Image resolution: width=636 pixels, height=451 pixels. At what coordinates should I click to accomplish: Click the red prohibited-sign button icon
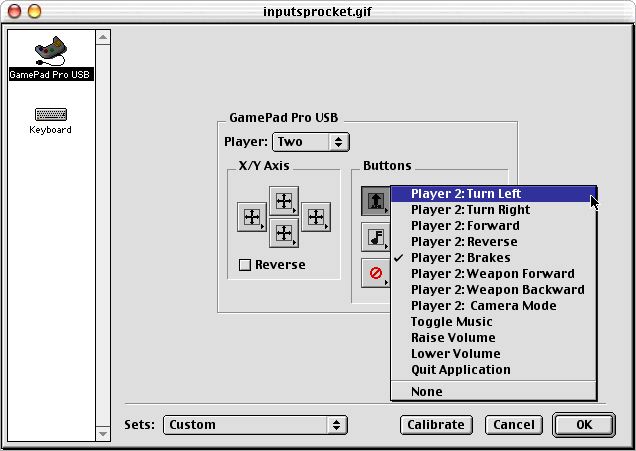pos(376,273)
